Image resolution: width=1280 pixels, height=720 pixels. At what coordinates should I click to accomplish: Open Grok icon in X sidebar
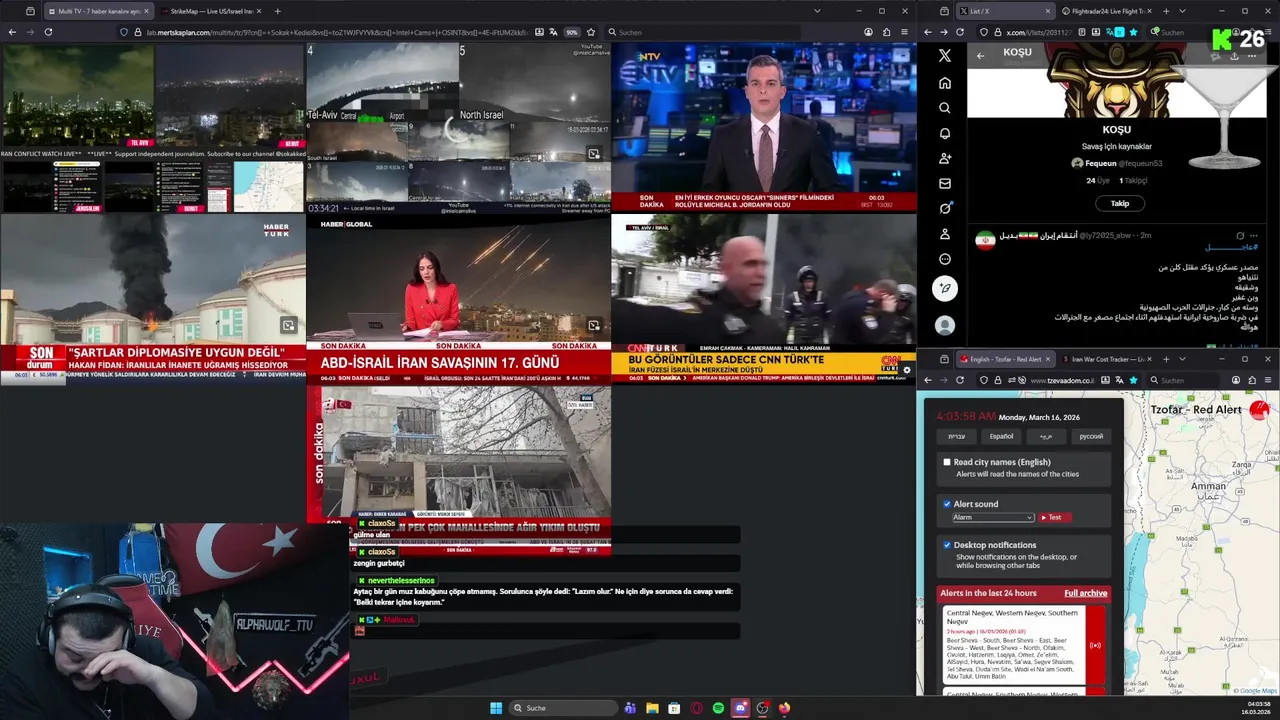[x=945, y=209]
